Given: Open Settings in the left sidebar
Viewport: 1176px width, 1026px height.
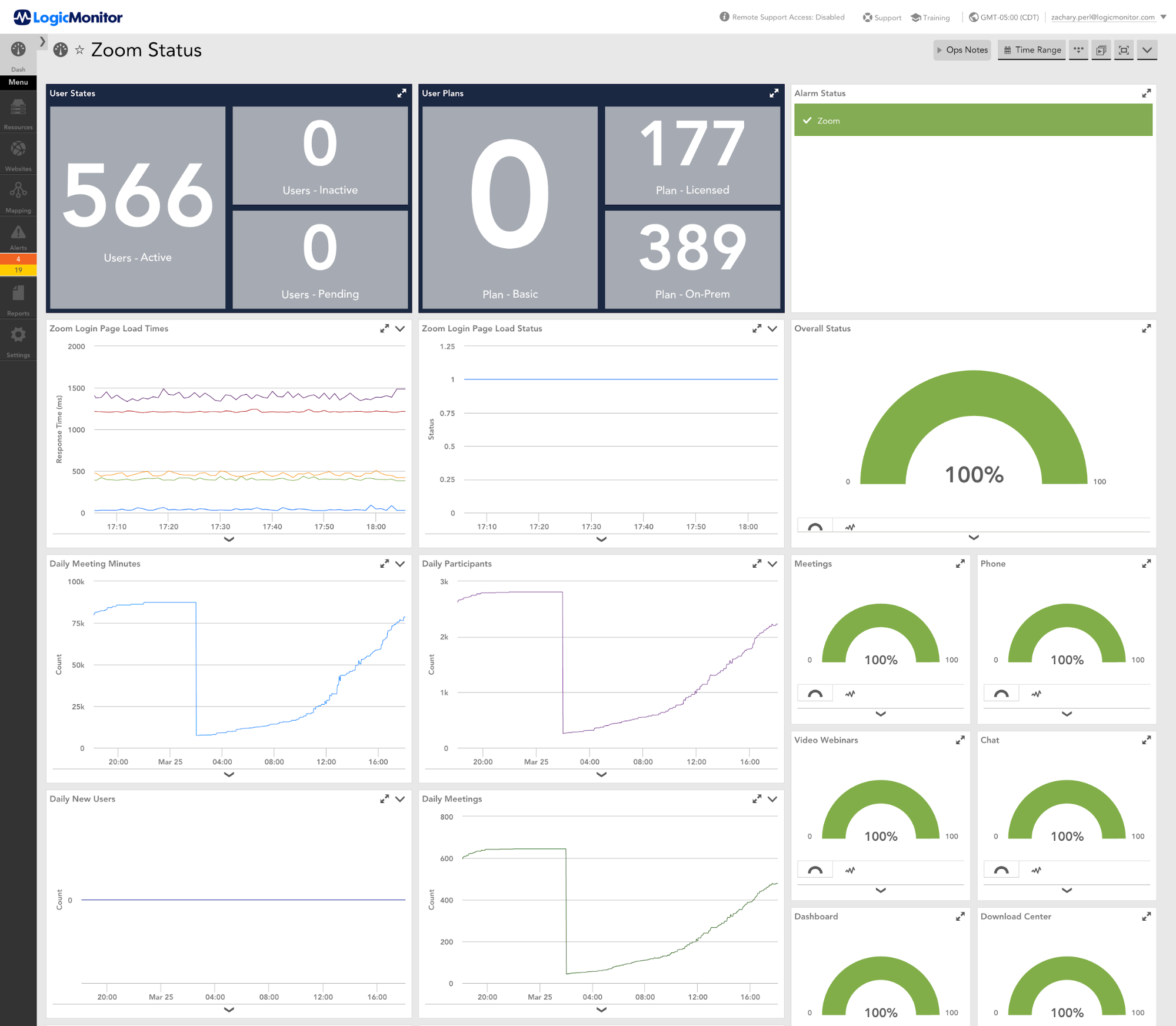Looking at the screenshot, I should (18, 342).
